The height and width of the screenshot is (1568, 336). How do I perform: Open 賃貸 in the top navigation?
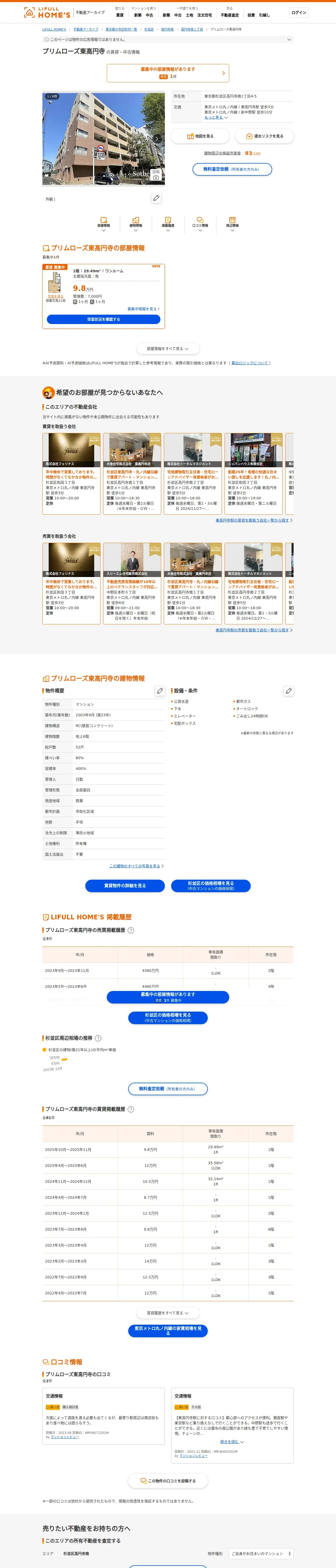pyautogui.click(x=120, y=15)
